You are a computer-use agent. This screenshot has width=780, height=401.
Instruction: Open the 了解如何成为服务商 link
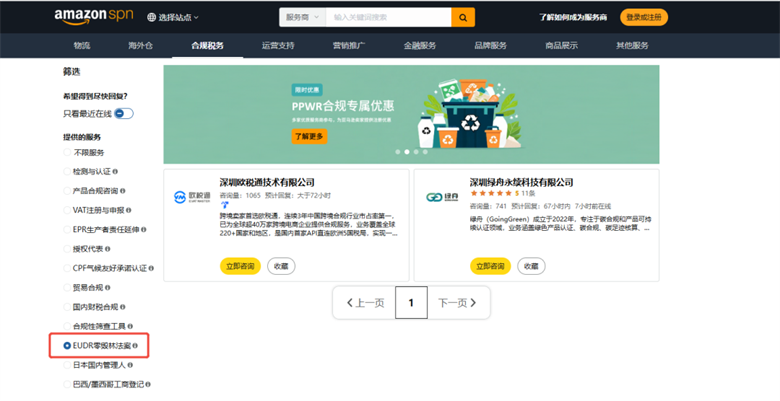[573, 17]
